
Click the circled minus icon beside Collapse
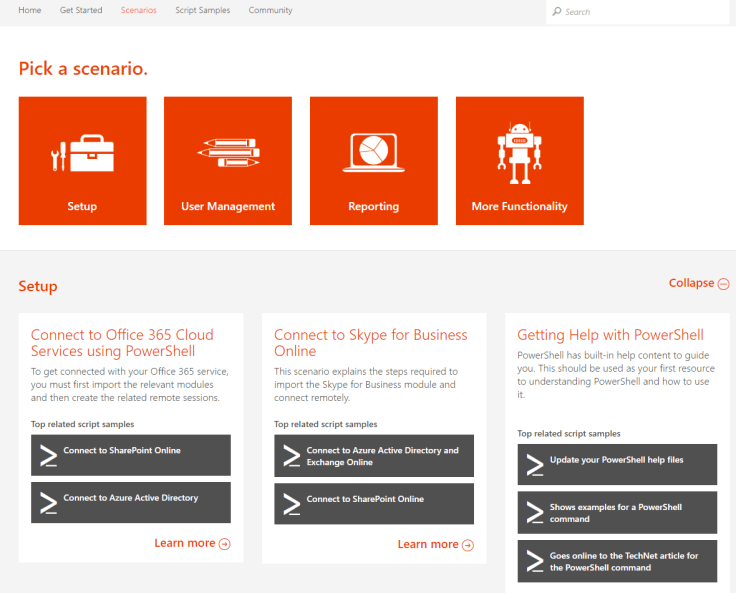(723, 284)
